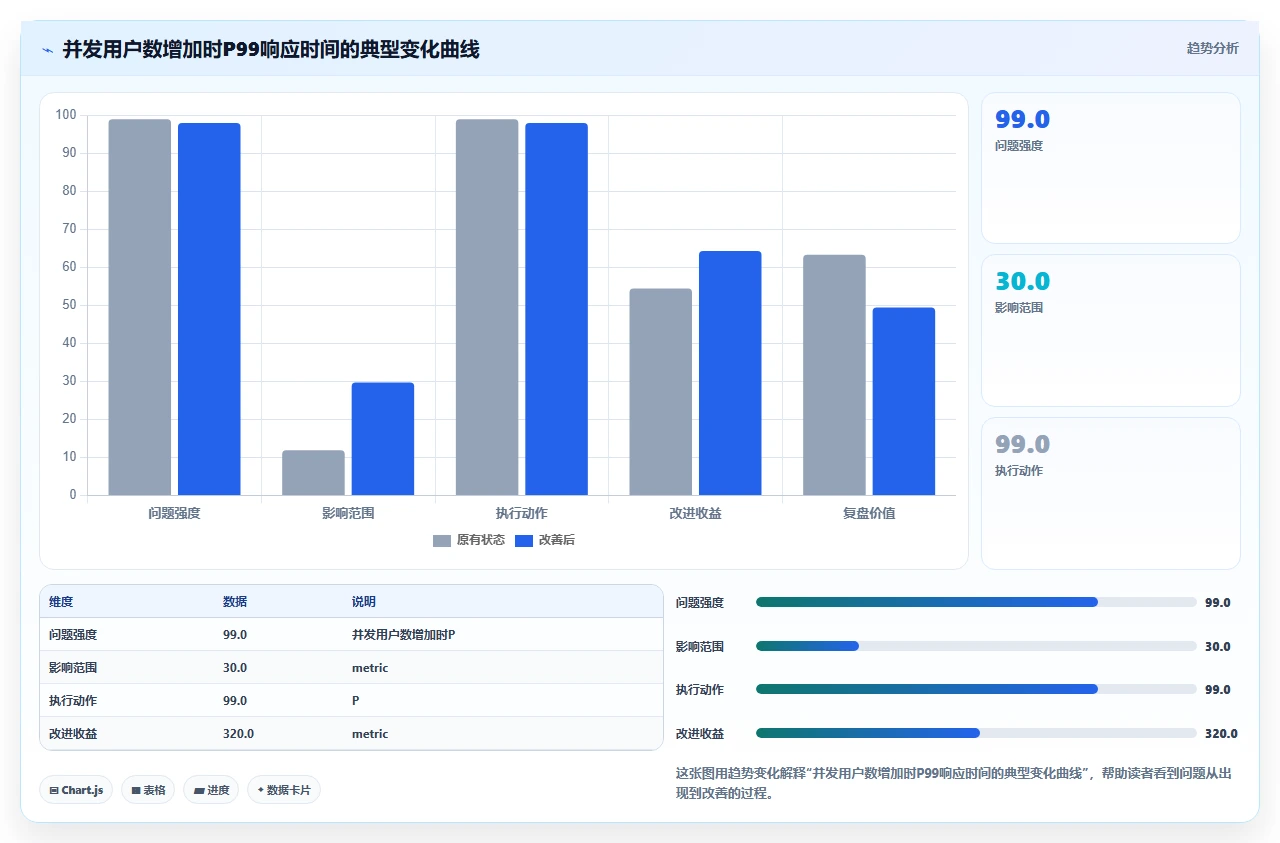
Task: Select the 表格 tag chip
Action: coord(148,790)
